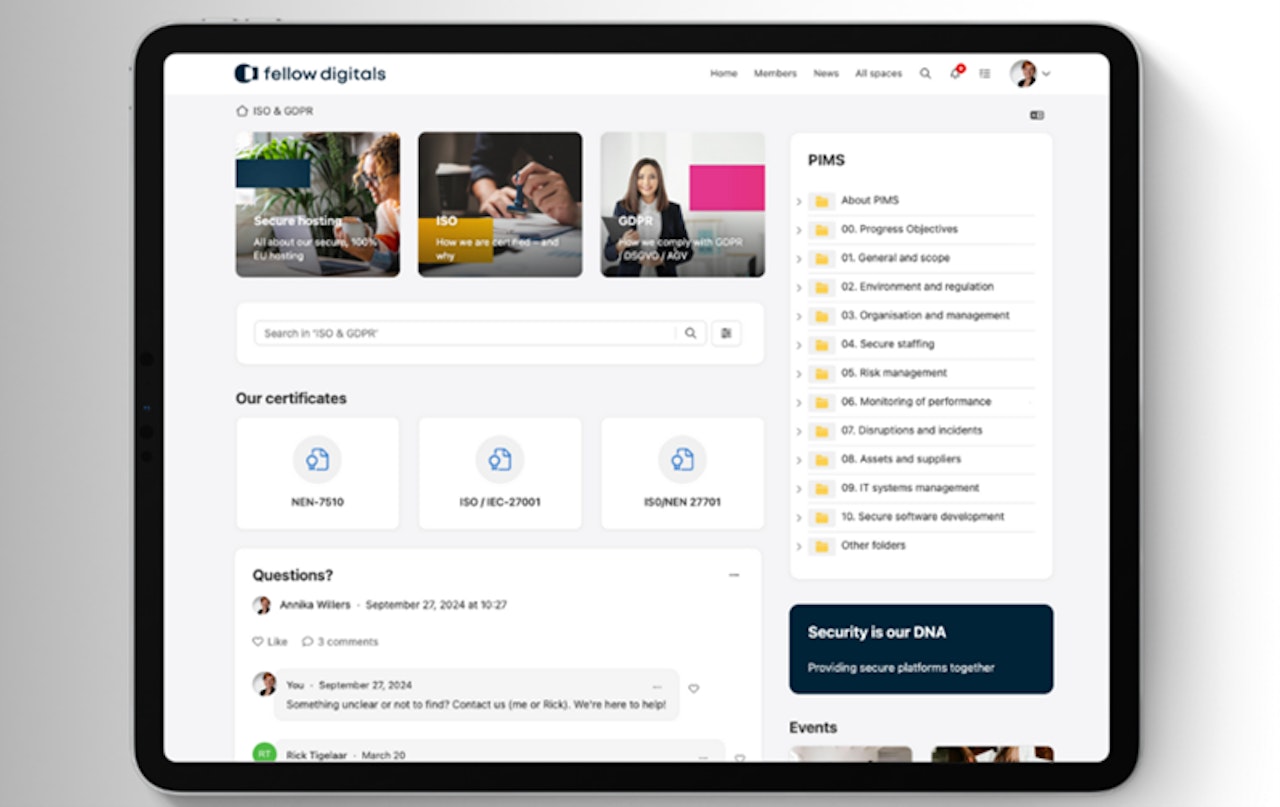Open the search filter settings button
1280x807 pixels.
(726, 333)
